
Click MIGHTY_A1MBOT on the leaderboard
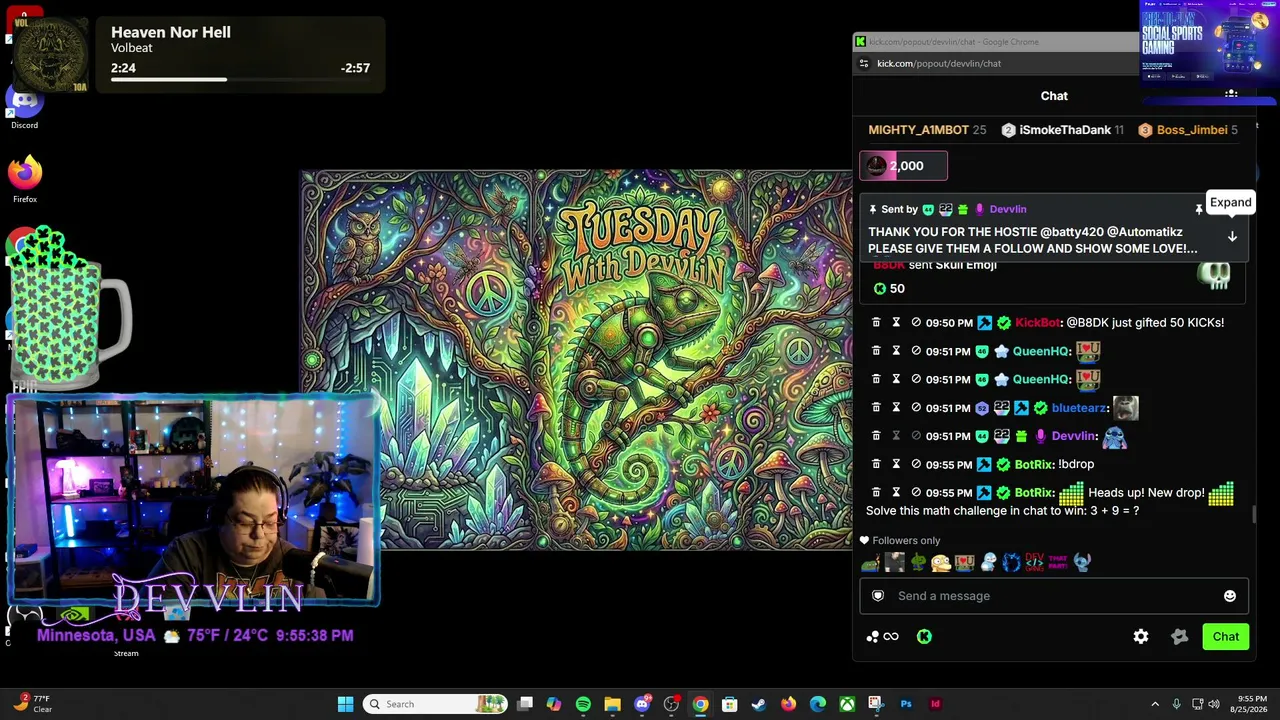point(918,130)
